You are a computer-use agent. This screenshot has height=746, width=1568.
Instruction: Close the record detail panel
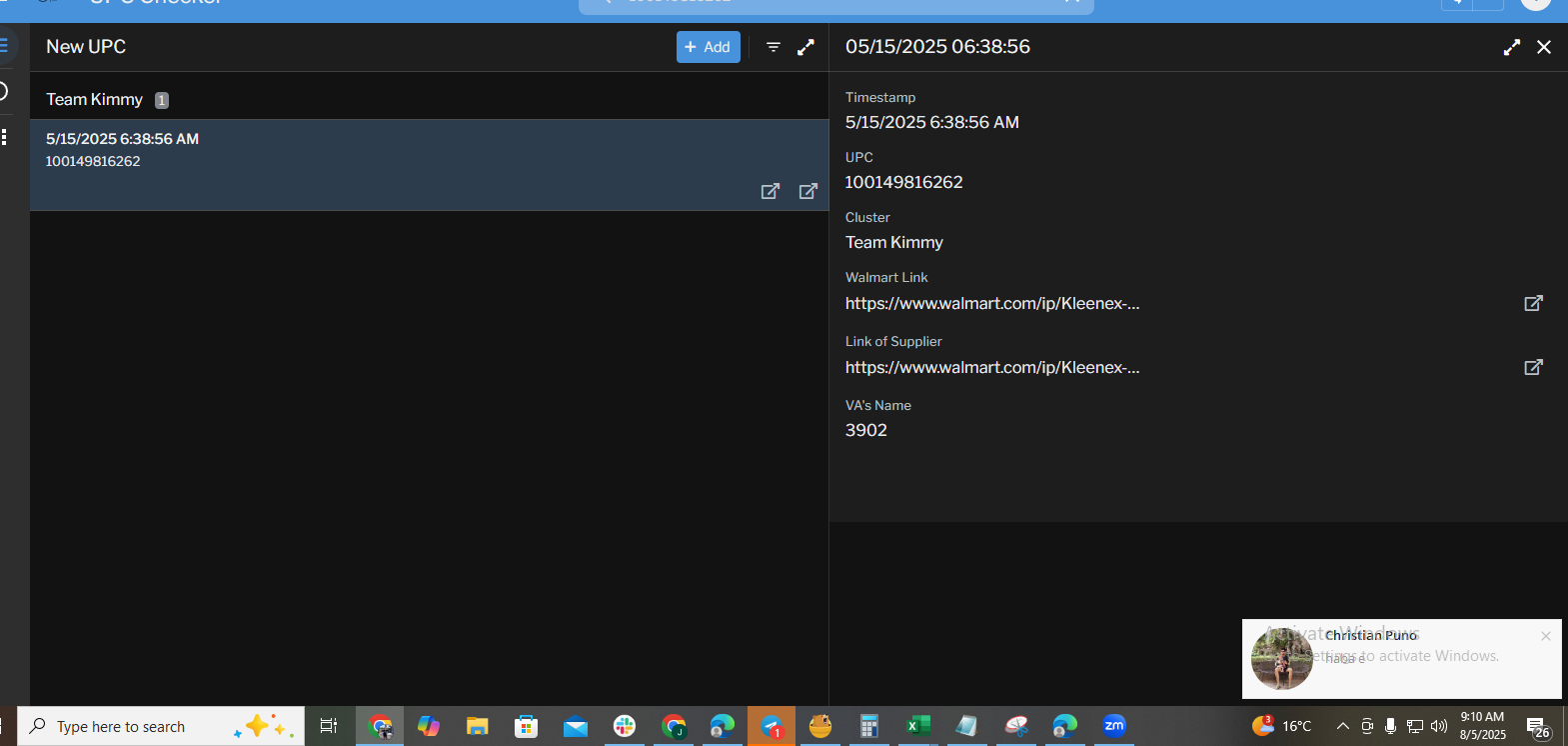click(1543, 47)
